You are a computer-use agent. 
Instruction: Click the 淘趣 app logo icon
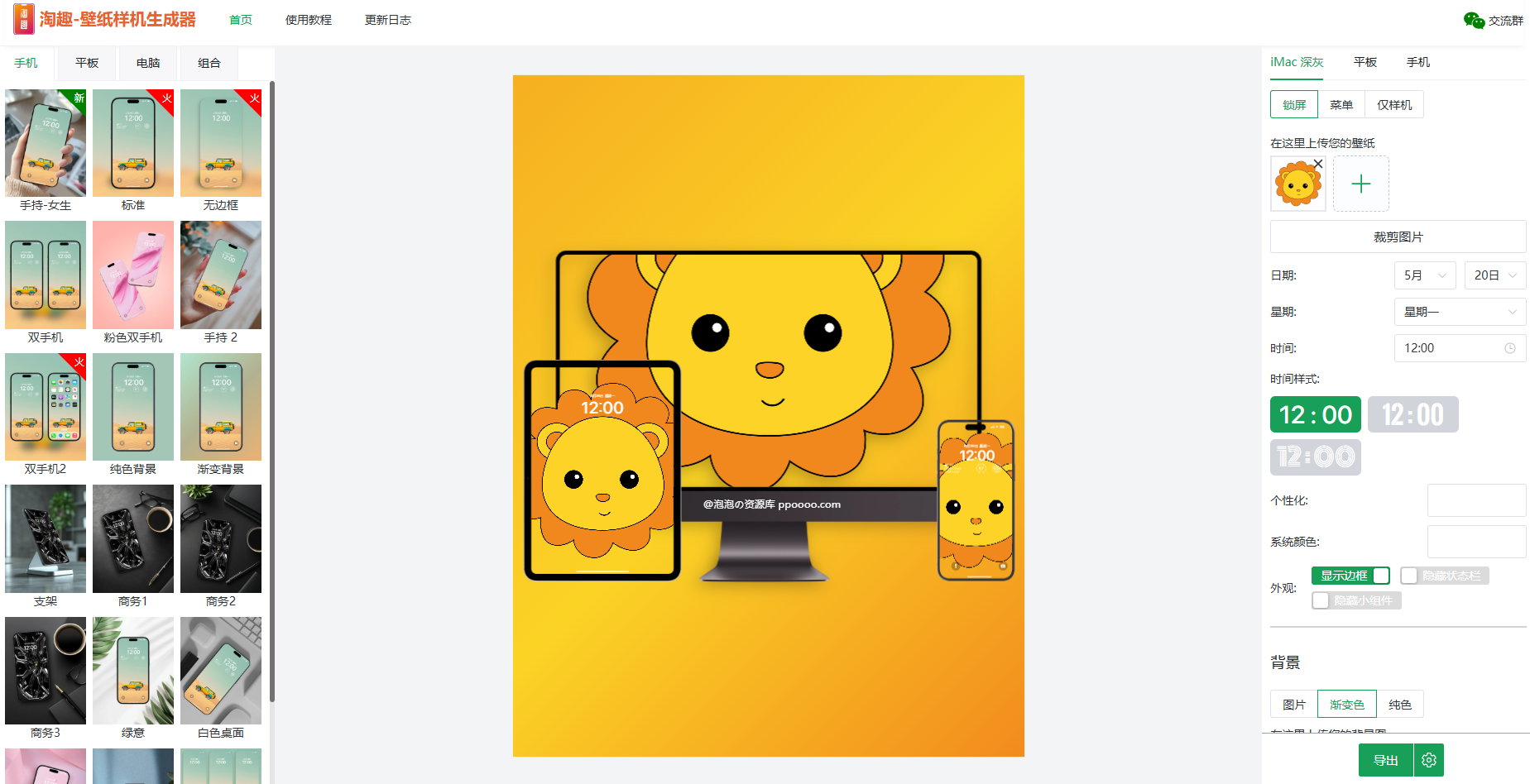[24, 19]
